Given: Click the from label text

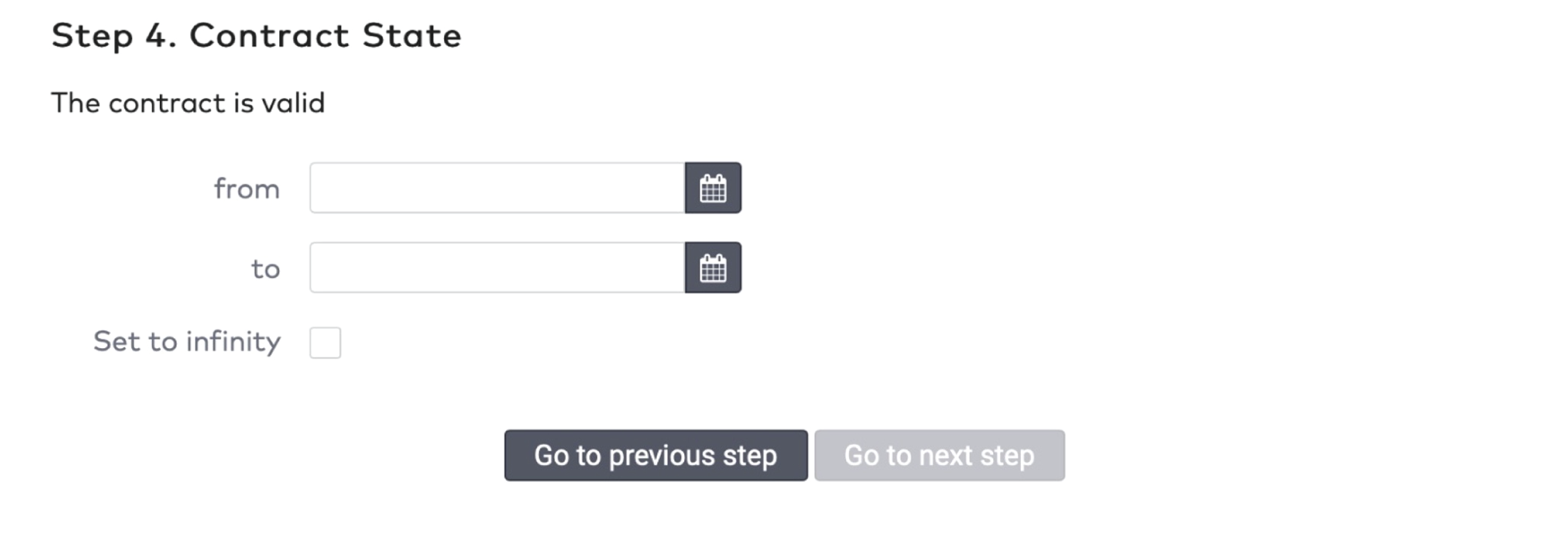Looking at the screenshot, I should [247, 189].
